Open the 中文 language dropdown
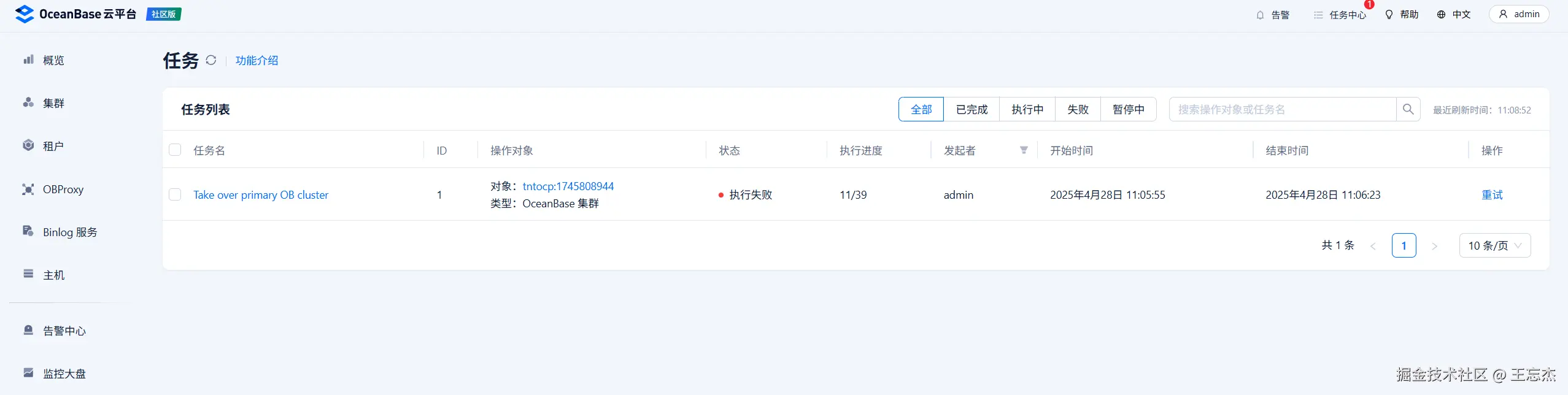 coord(1453,14)
